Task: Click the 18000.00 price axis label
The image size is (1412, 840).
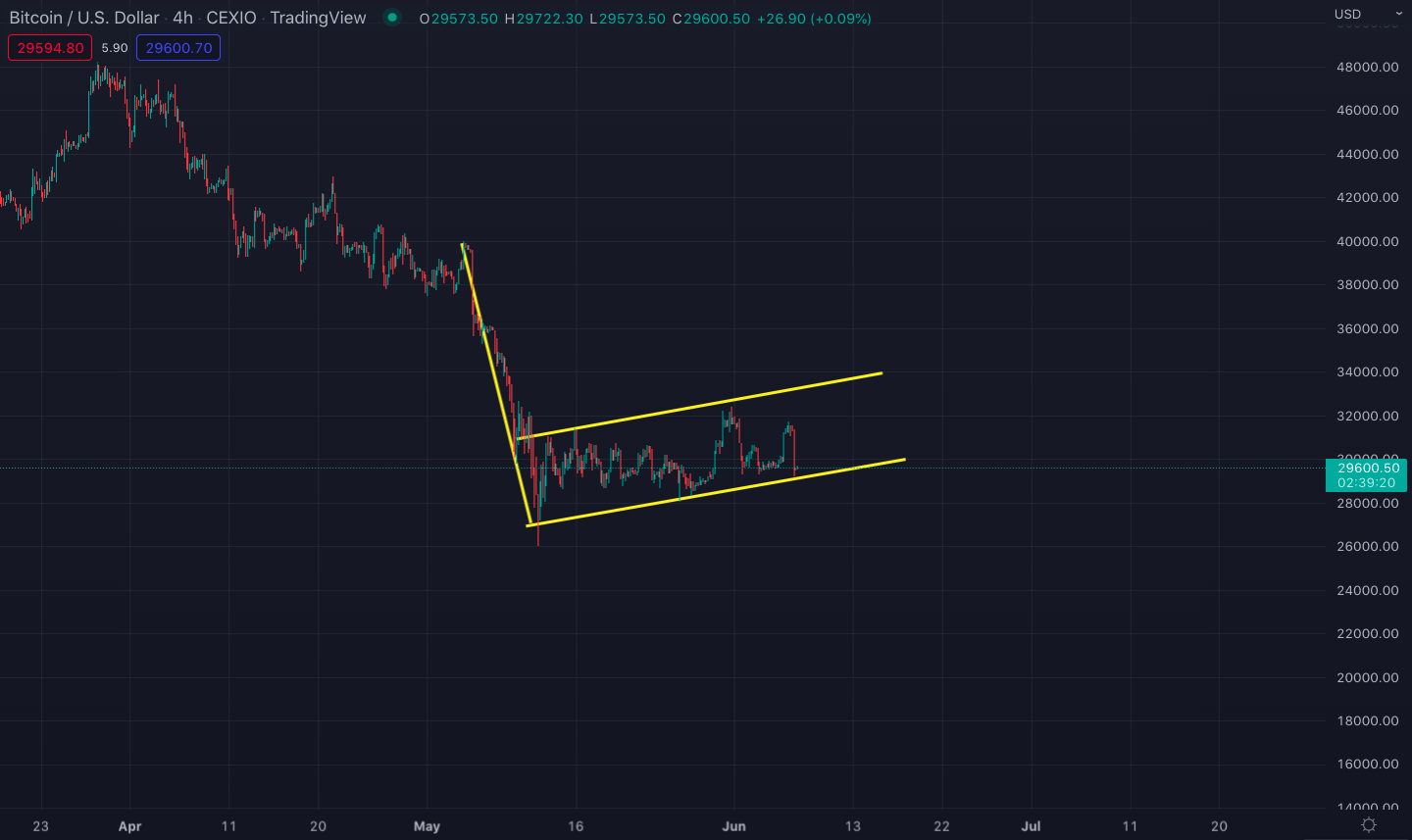Action: click(x=1367, y=720)
